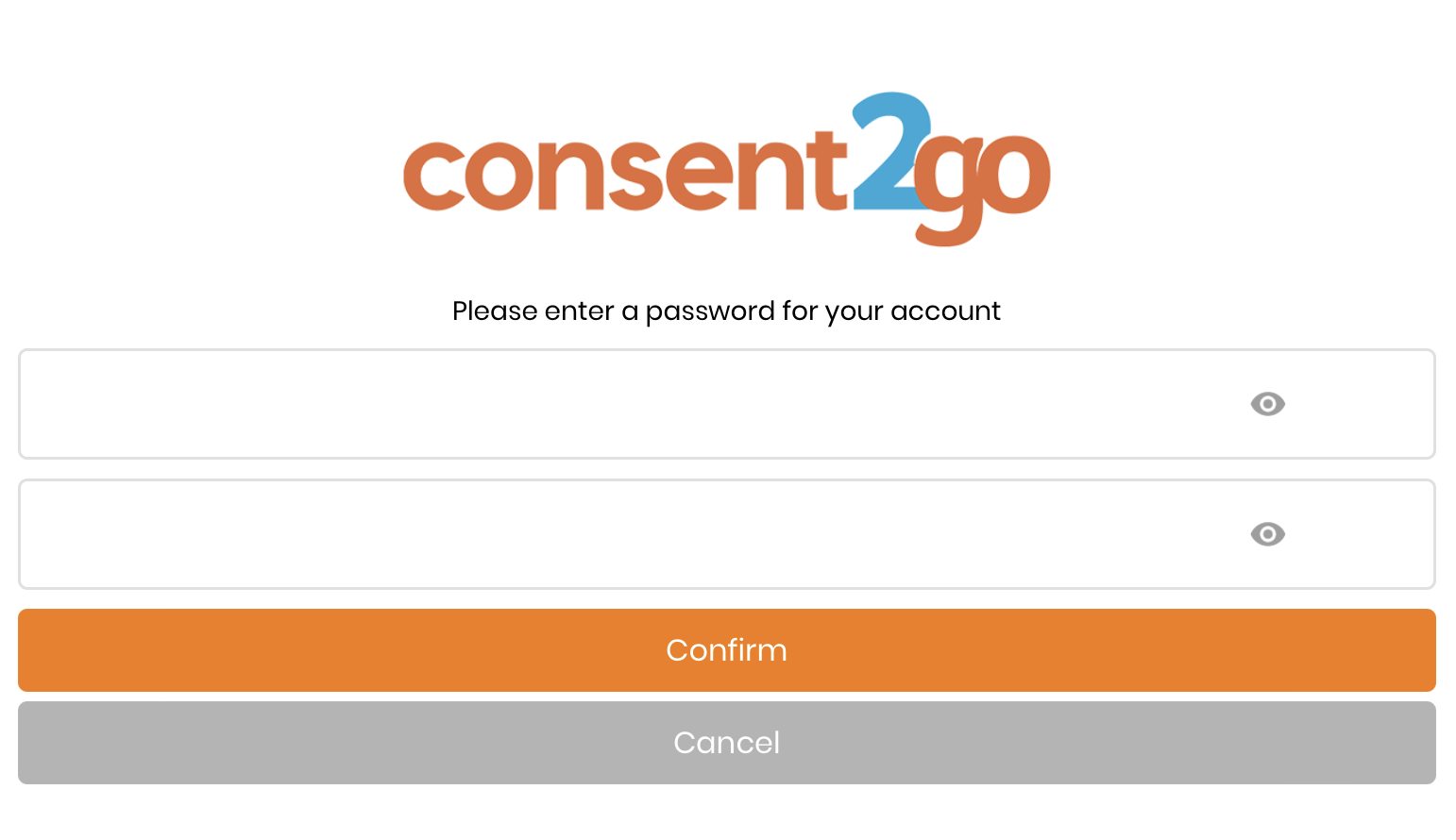The image size is (1456, 840).
Task: Choose Cancel to go back
Action: click(x=726, y=743)
